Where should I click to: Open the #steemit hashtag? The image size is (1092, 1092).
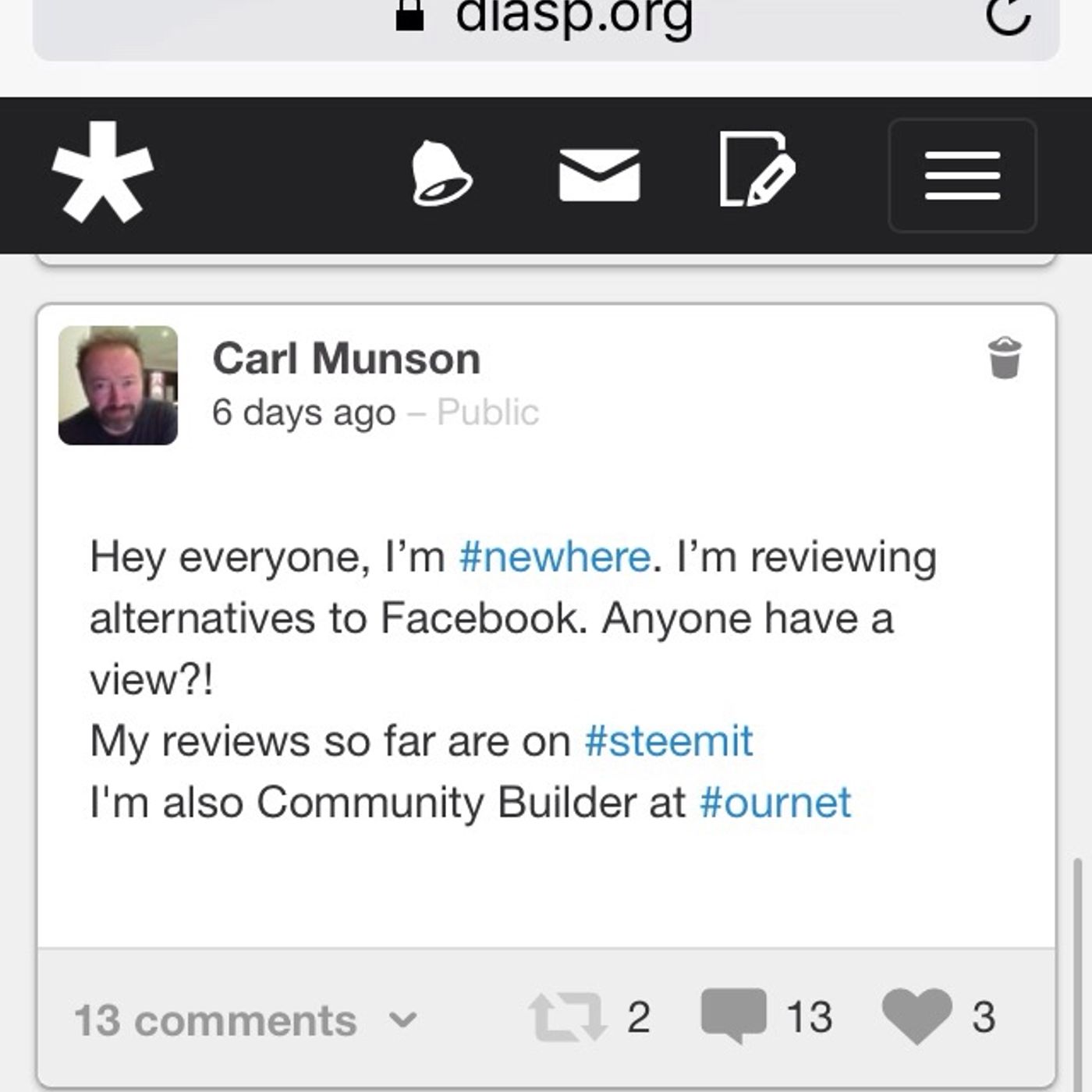[668, 741]
